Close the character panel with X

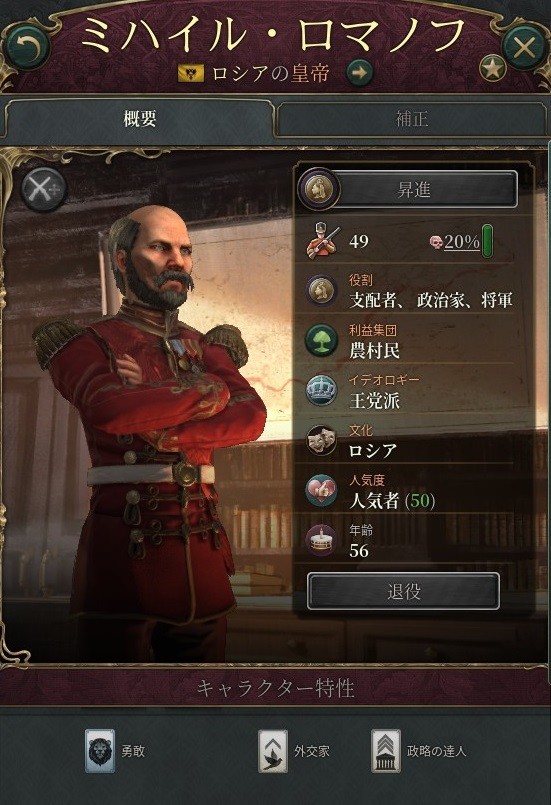pos(524,48)
